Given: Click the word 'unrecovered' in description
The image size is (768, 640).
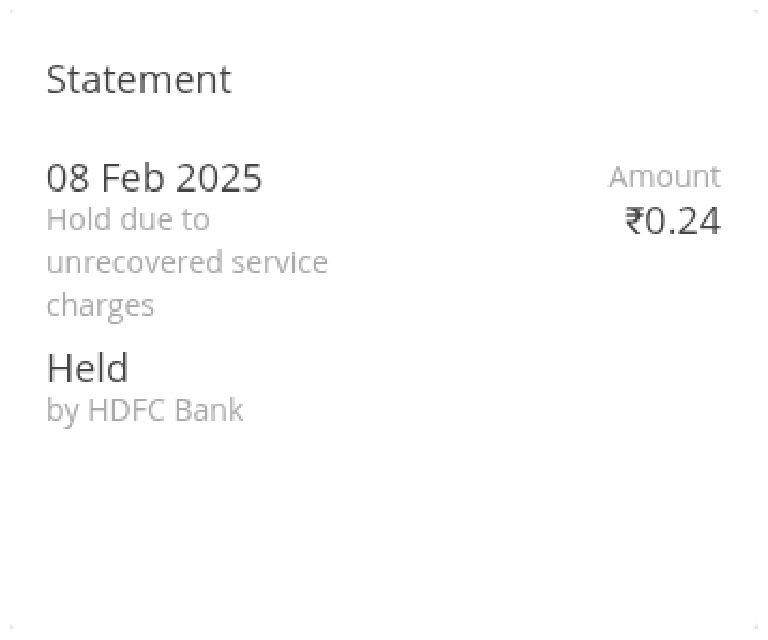Looking at the screenshot, I should pyautogui.click(x=134, y=262).
